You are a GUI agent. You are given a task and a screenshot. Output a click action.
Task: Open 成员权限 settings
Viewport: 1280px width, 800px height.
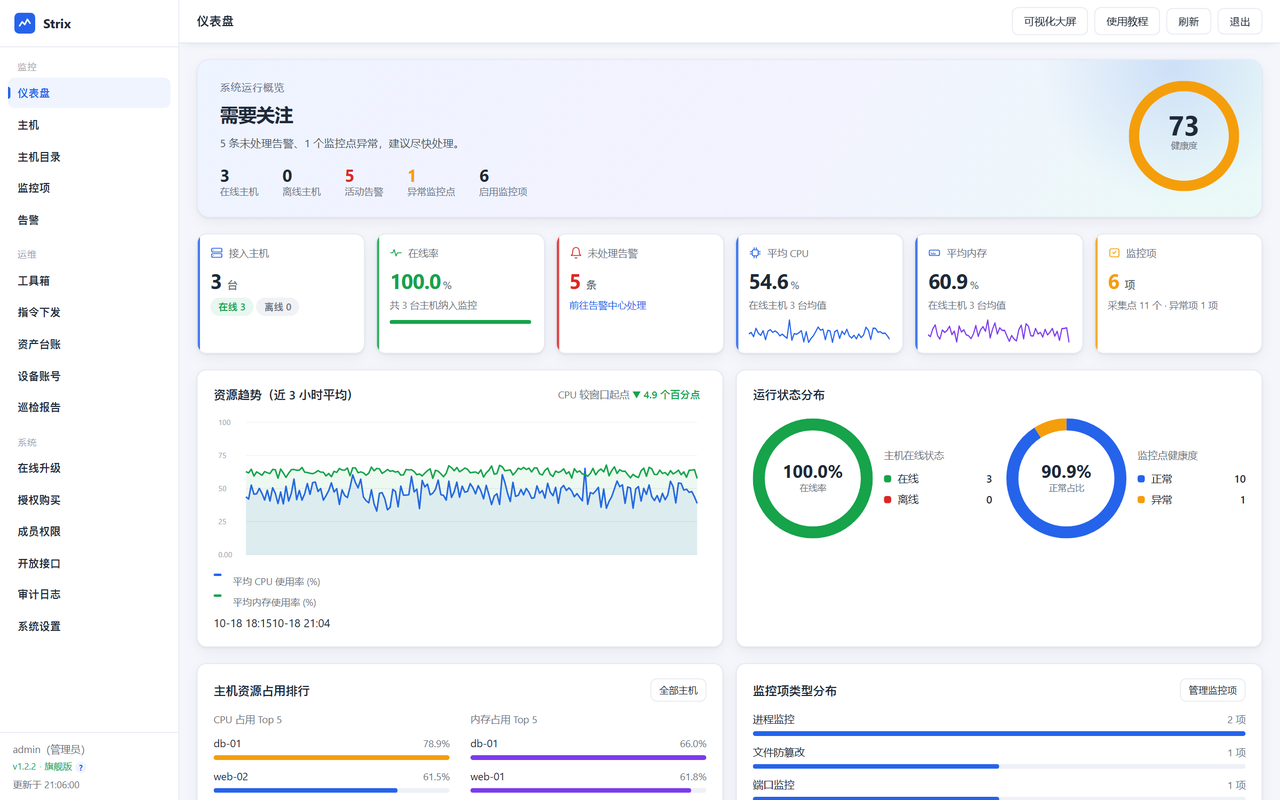[89, 531]
